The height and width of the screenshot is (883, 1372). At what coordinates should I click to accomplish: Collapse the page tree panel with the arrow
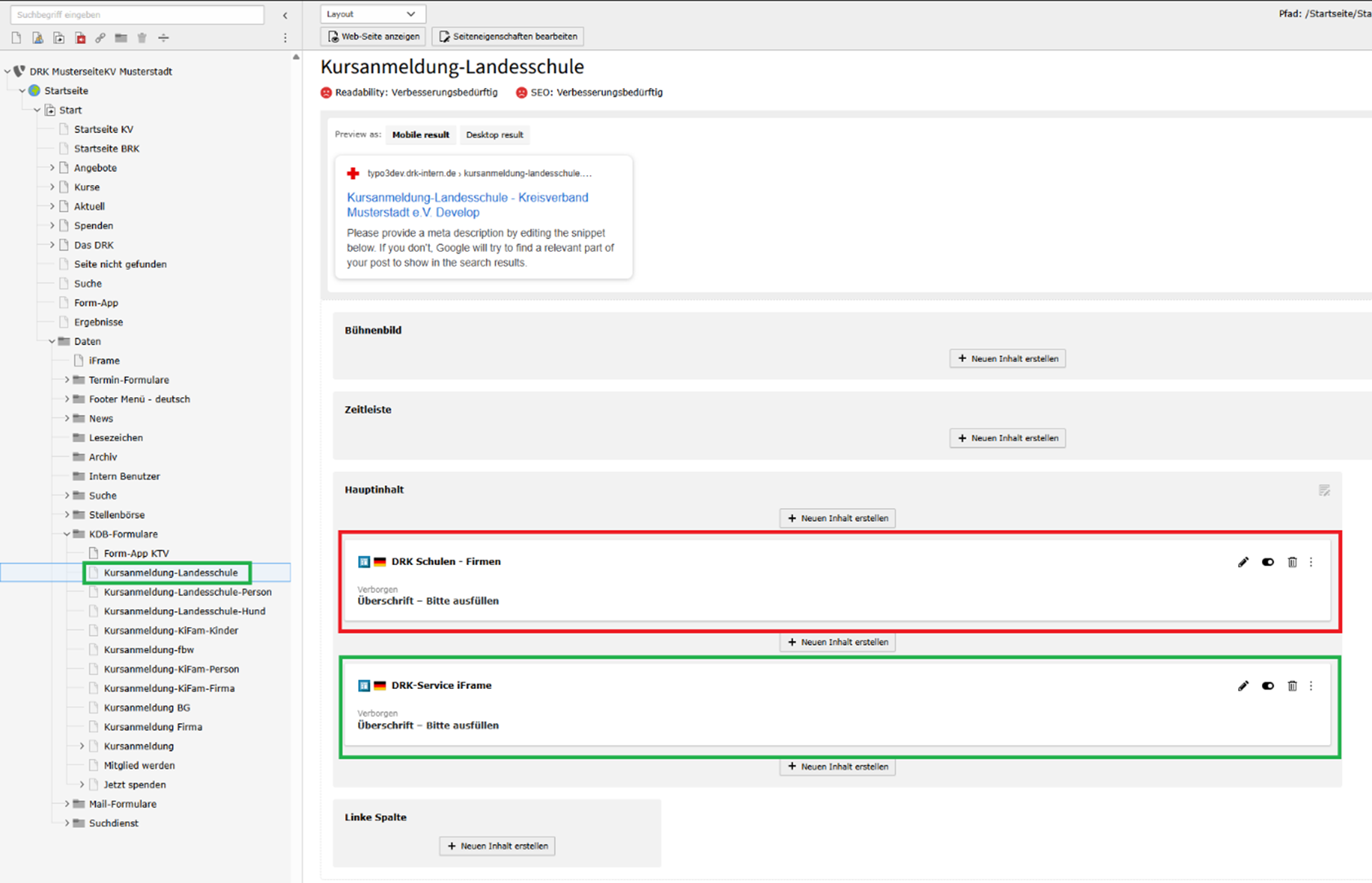point(285,15)
